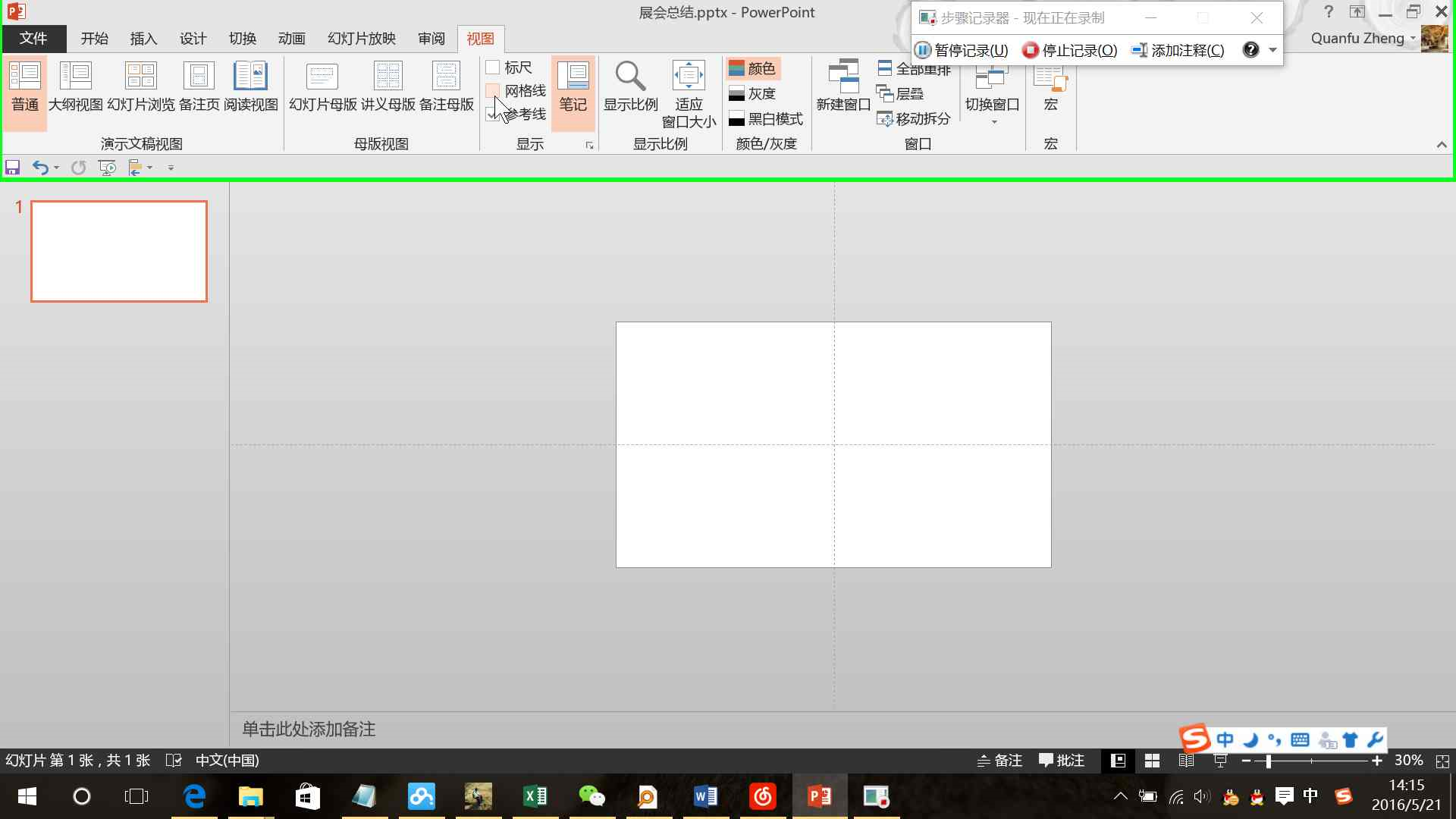Fit slide to current window icon
The height and width of the screenshot is (819, 1456).
1442,761
